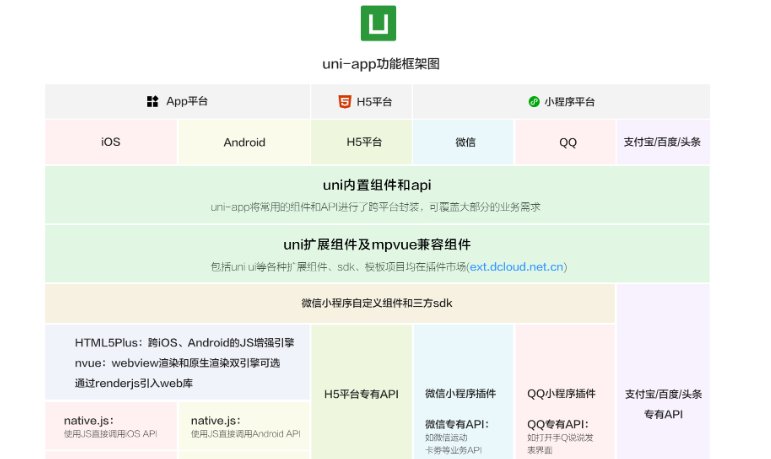Click the uni内置组件和api heading
The width and height of the screenshot is (771, 459).
pos(377,185)
